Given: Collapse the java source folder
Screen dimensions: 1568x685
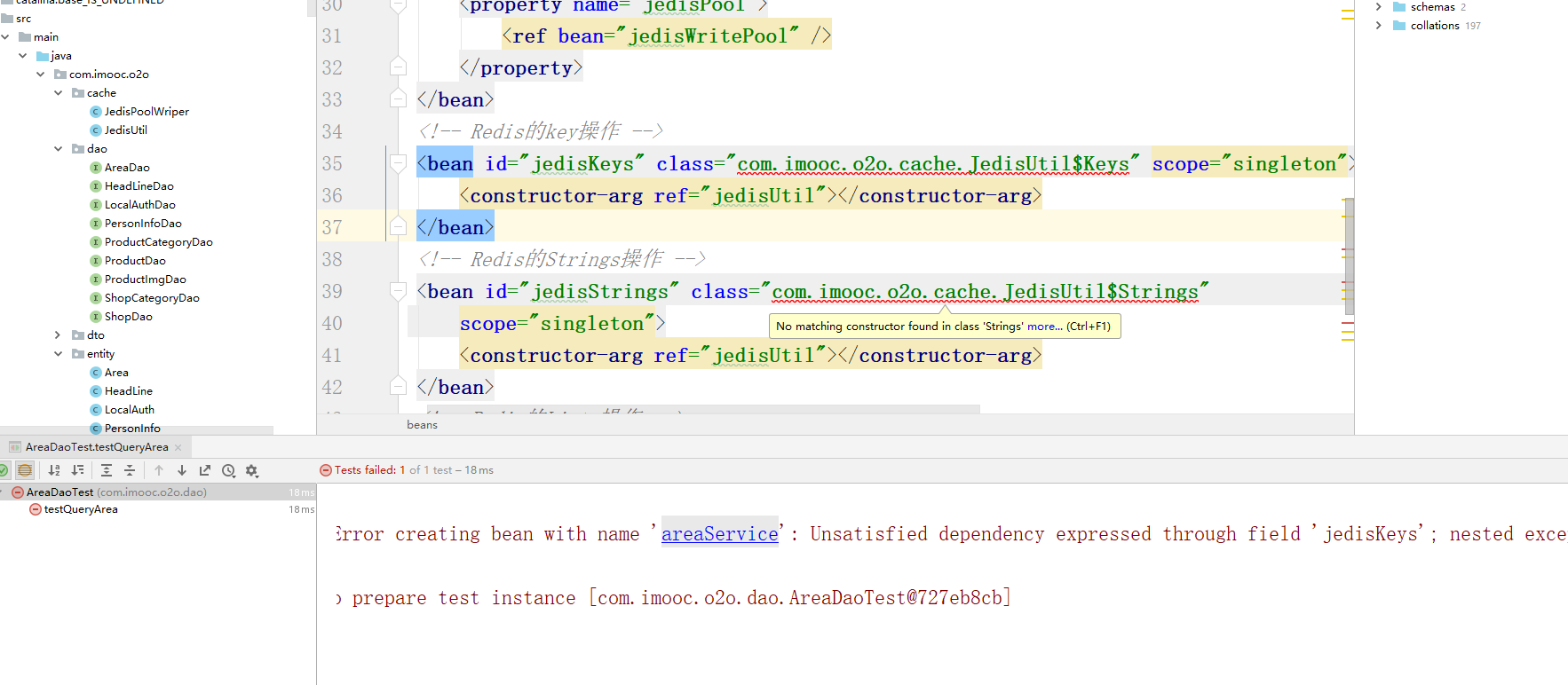Looking at the screenshot, I should click(23, 56).
